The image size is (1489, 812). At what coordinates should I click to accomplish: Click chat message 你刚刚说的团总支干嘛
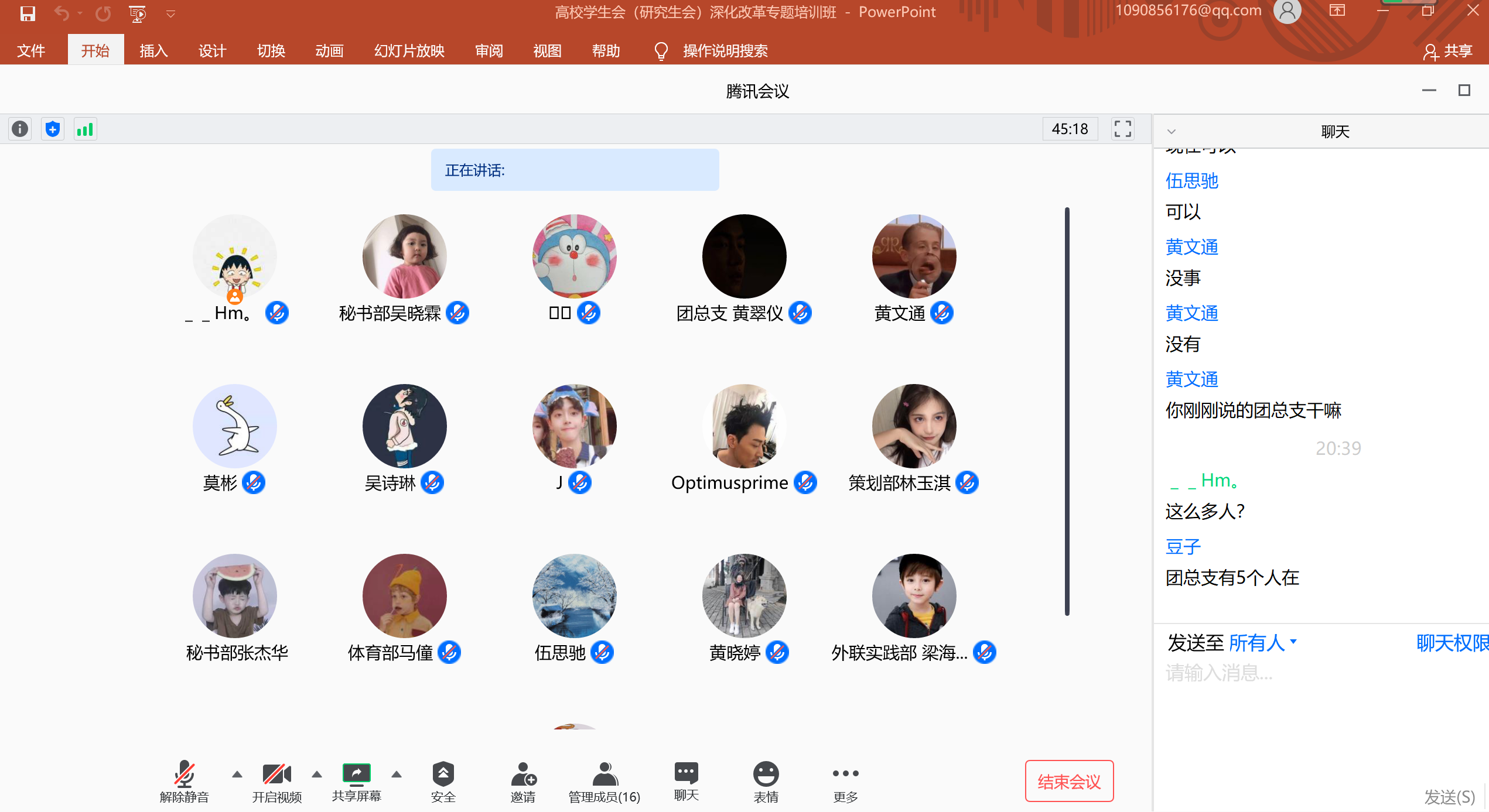(1254, 410)
